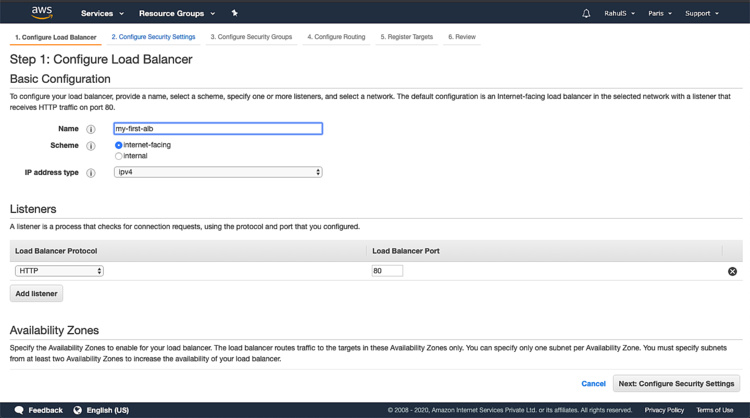Image resolution: width=750 pixels, height=418 pixels.
Task: Remove the HTTP listener with X icon
Action: (732, 271)
